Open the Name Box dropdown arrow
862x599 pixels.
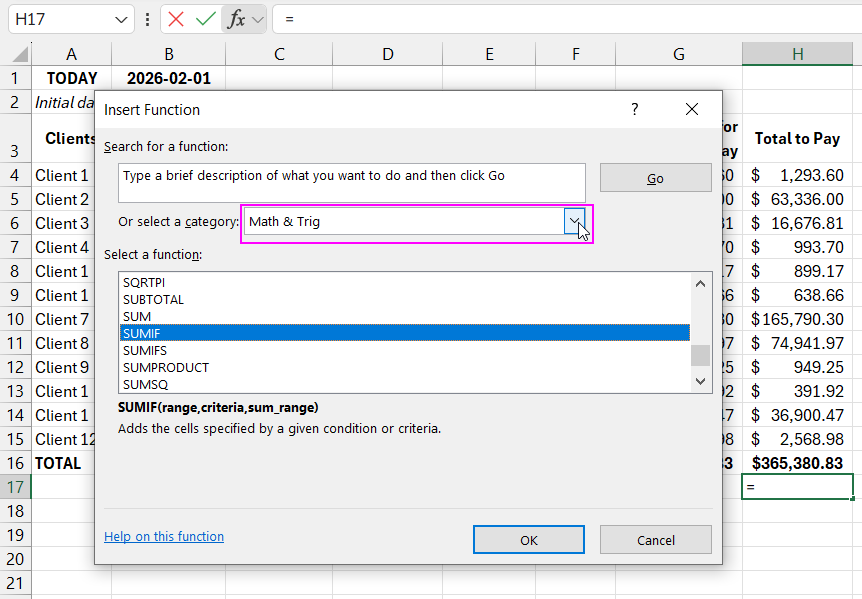pyautogui.click(x=121, y=19)
